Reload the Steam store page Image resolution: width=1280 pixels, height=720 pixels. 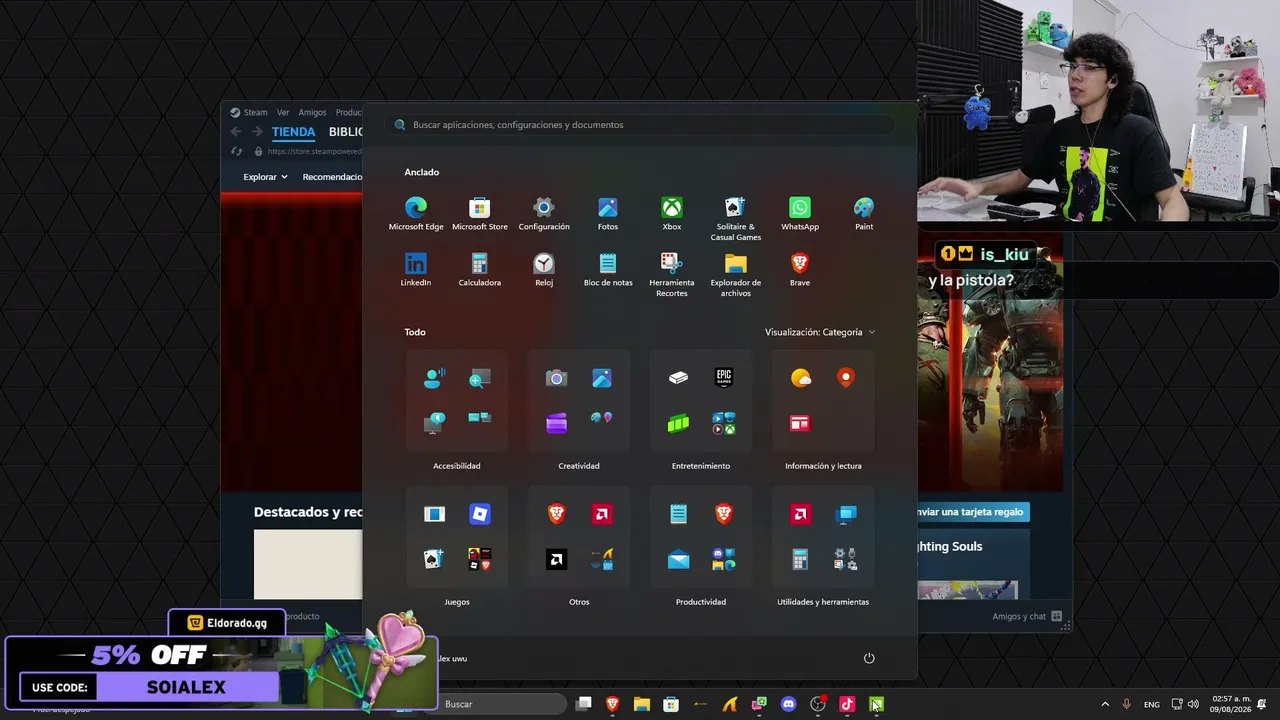point(236,152)
